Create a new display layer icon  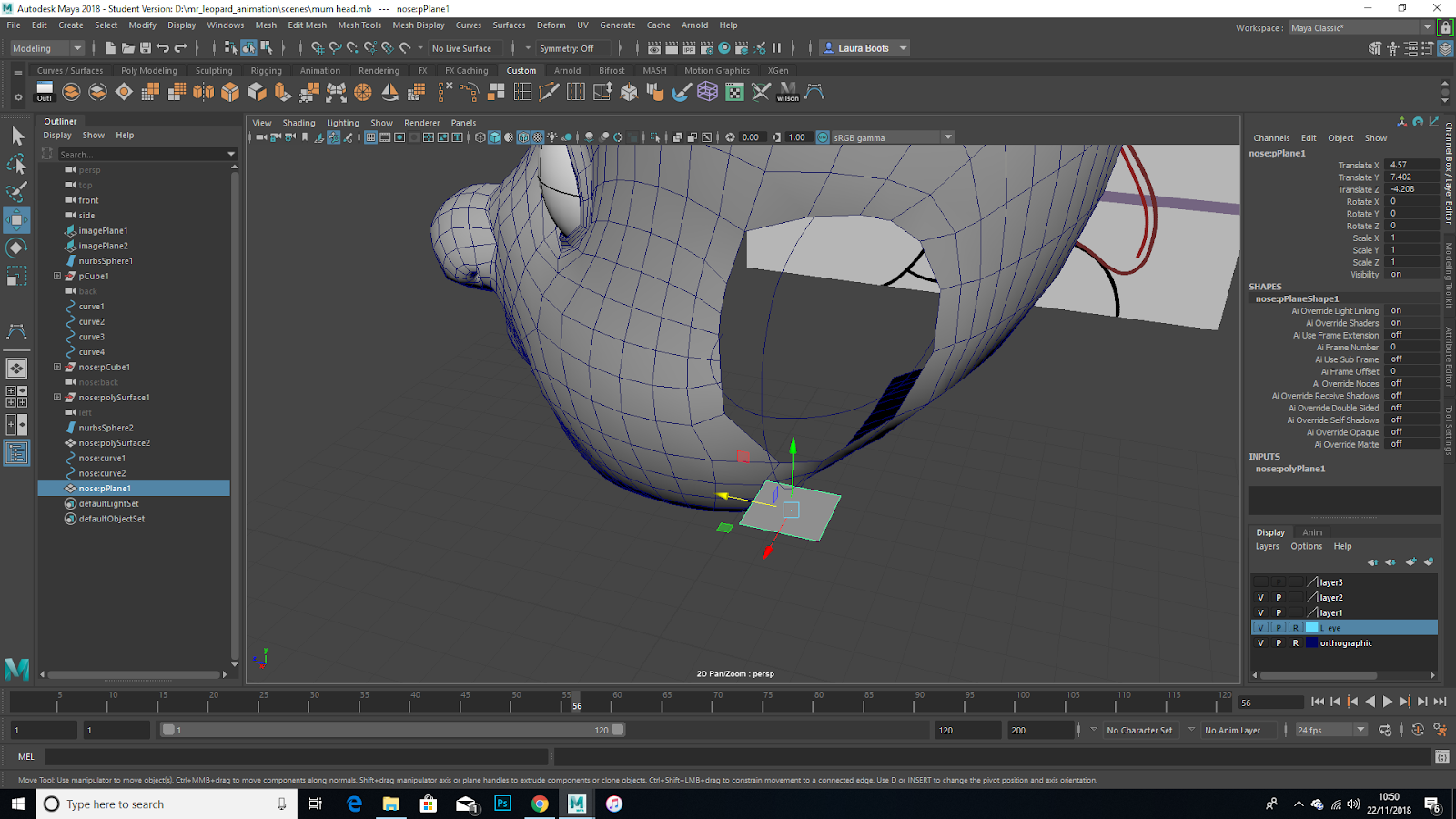pos(1410,562)
